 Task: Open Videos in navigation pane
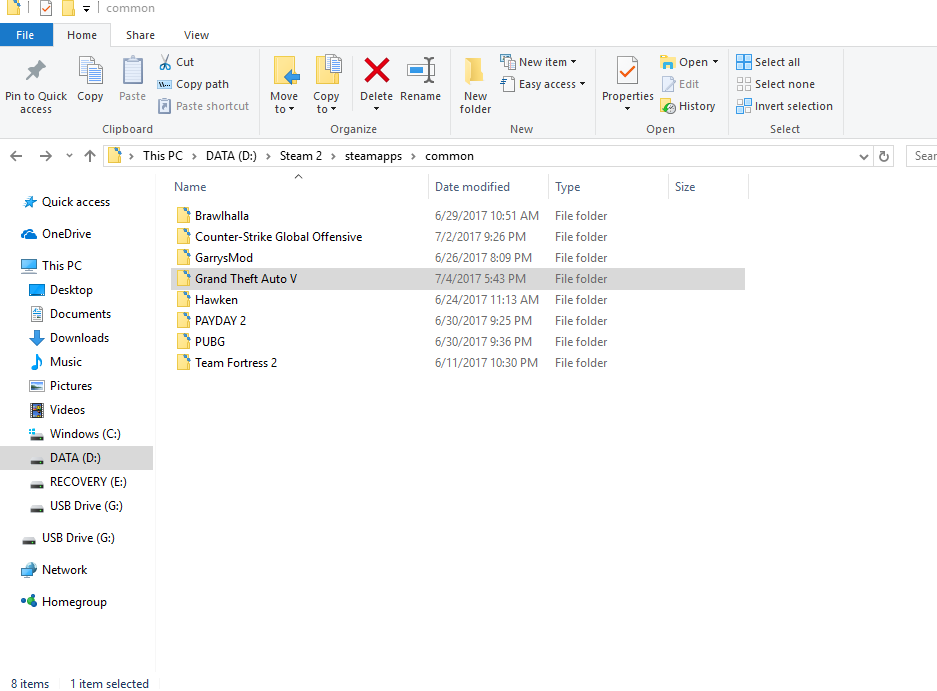coord(57,409)
